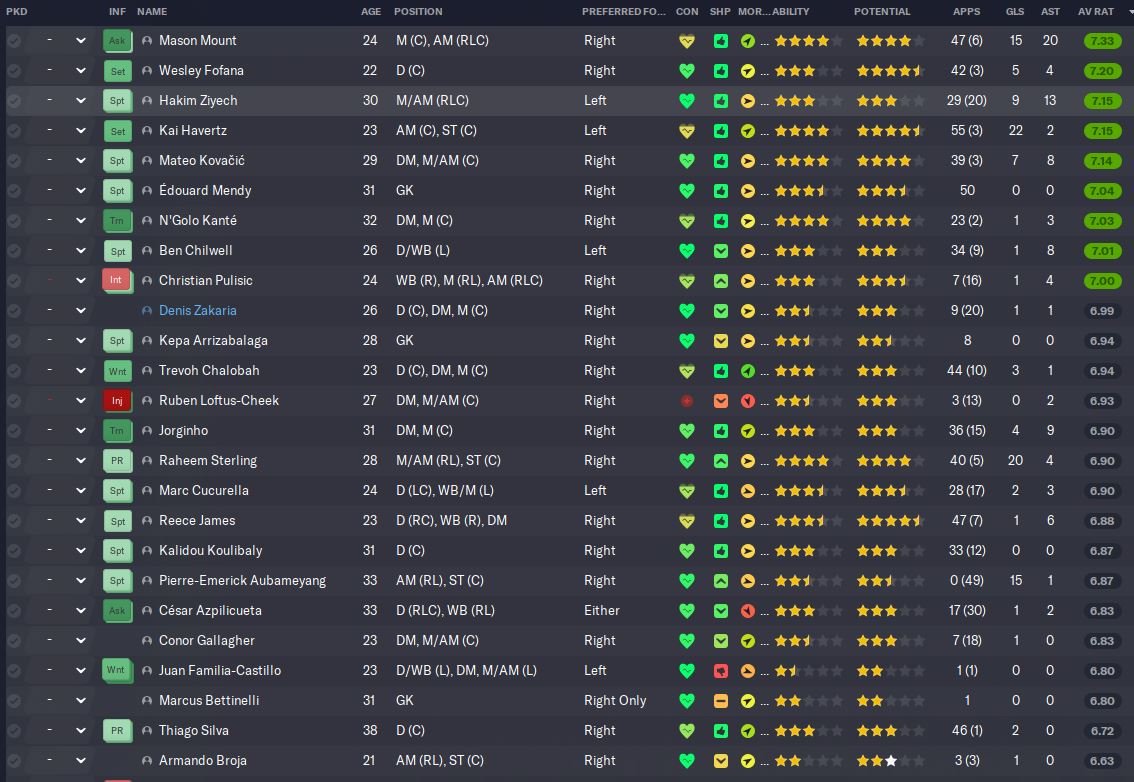The width and height of the screenshot is (1134, 782).
Task: Open Pierre-Emerick Aubameyang's player profile
Action: [242, 580]
